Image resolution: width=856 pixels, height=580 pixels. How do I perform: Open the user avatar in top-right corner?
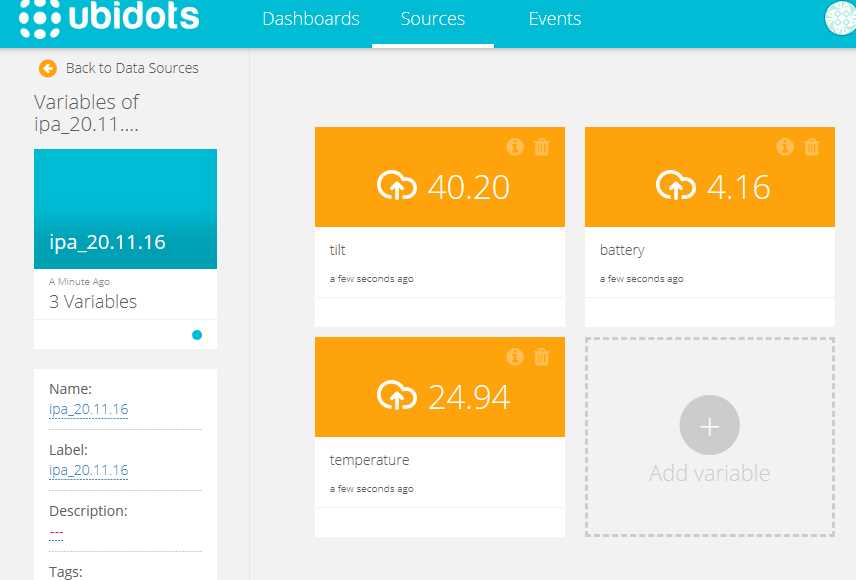click(x=840, y=18)
